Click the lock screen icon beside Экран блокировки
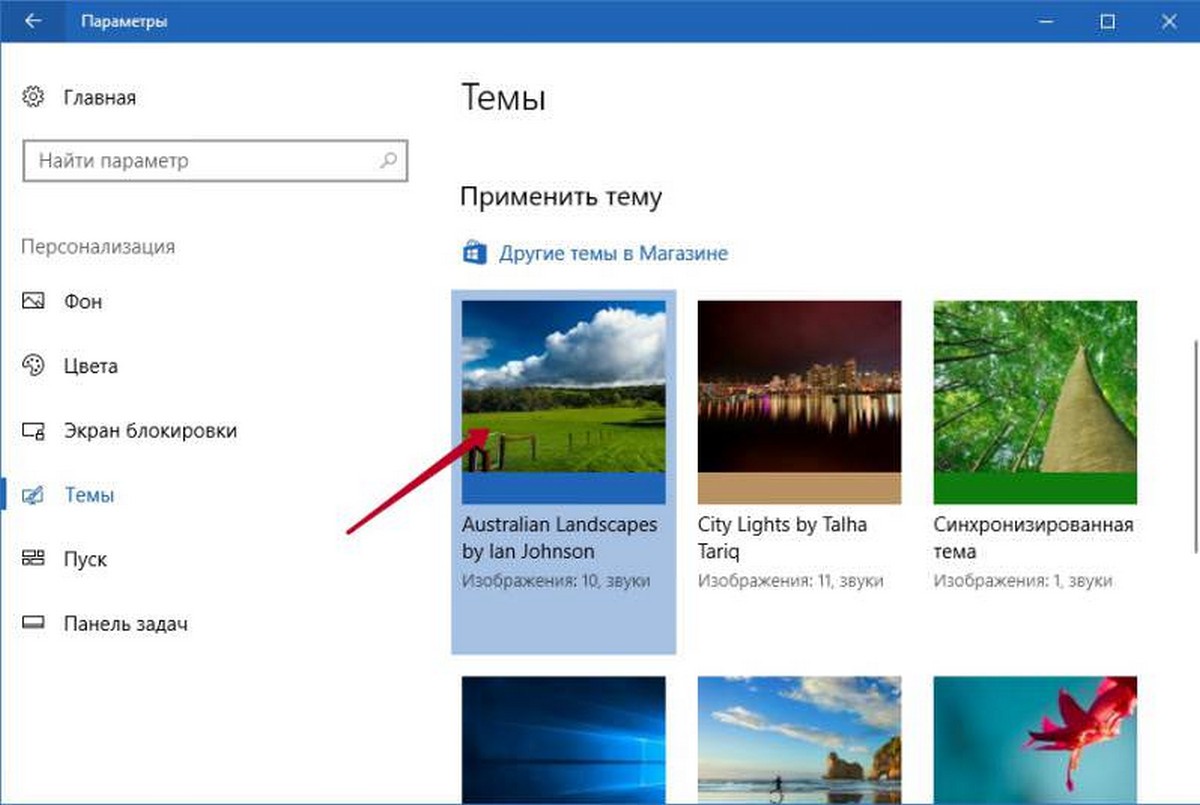The height and width of the screenshot is (805, 1200). 33,431
